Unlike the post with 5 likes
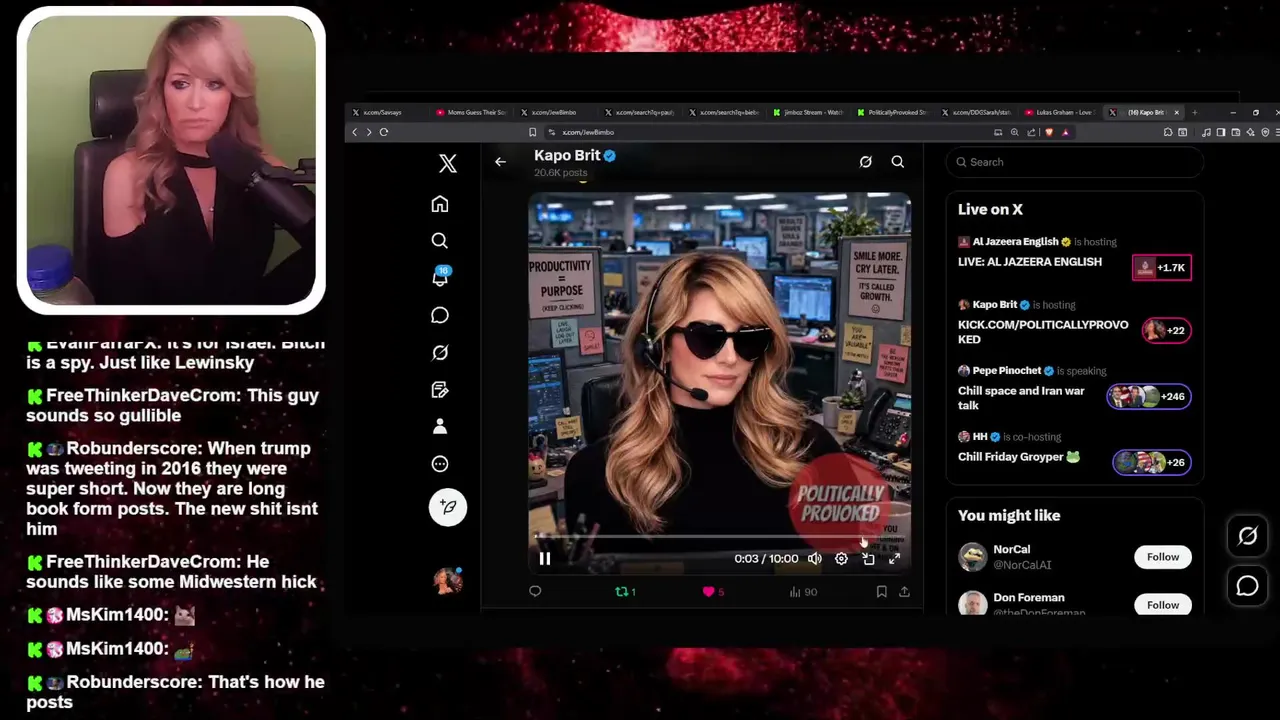Viewport: 1280px width, 720px height. 713,592
